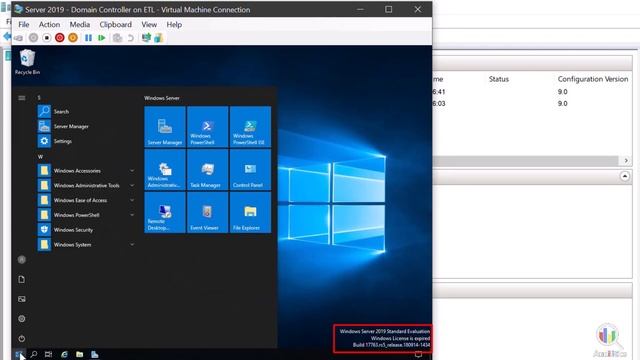Expand the Windows Ease of Access folder
Screen dimensions: 640x360
86,200
